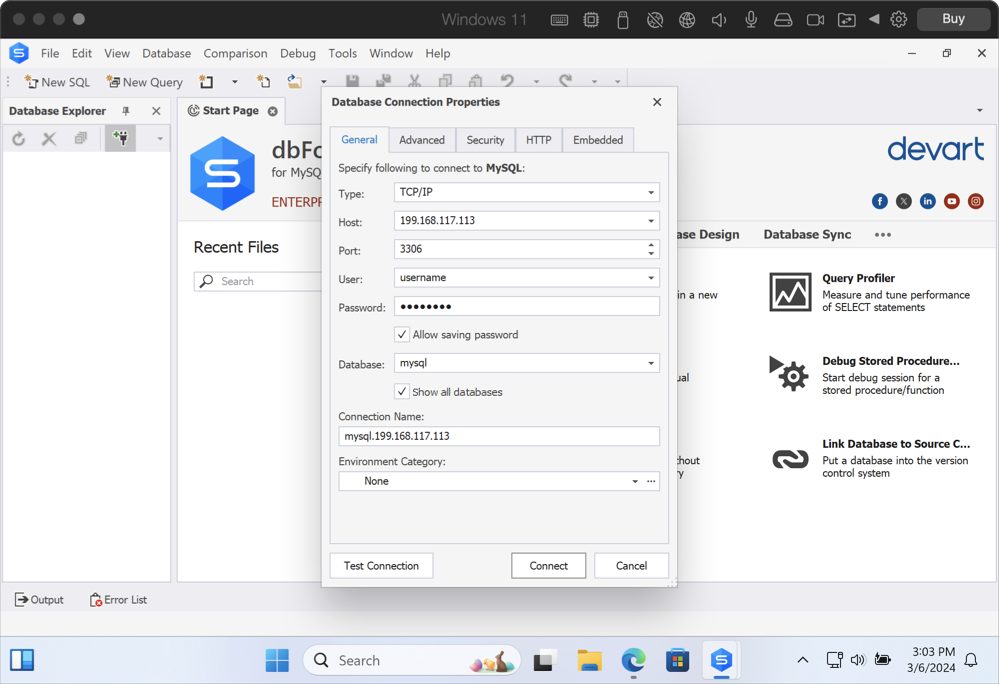Open Microsoft Store from the taskbar
Screen dimensions: 999x684
point(677,660)
